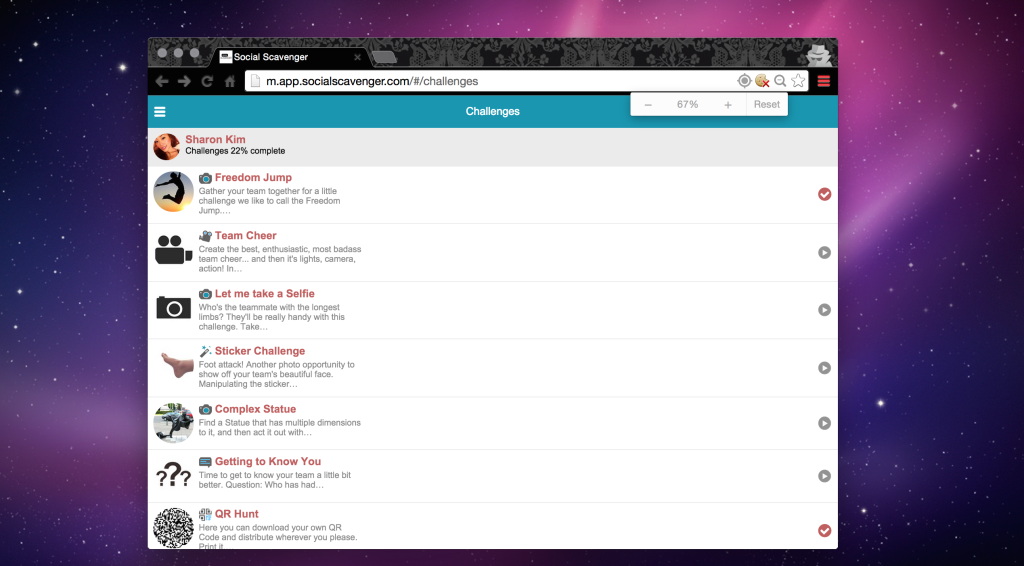The height and width of the screenshot is (566, 1024).
Task: Start Sticker Challenge with its play arrow
Action: [x=824, y=368]
